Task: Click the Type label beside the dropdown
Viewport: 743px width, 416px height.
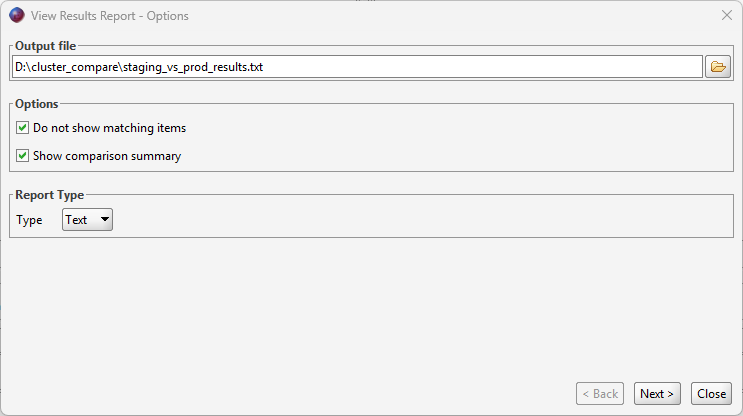Action: coord(29,220)
